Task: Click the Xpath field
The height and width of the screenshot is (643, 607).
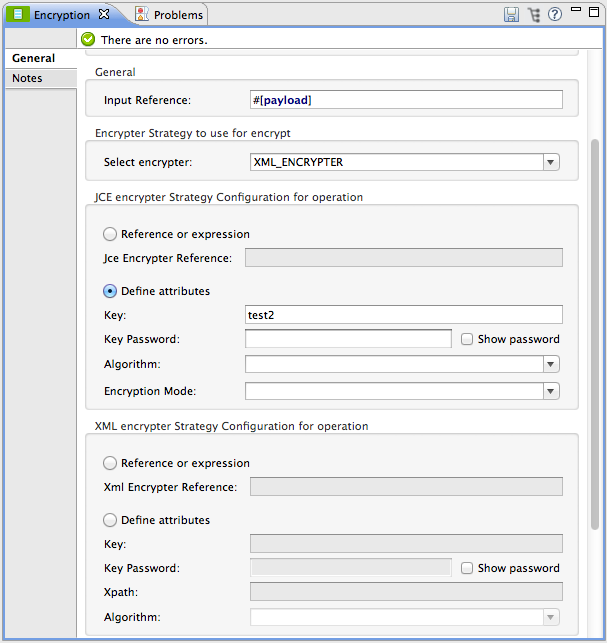Action: [406, 592]
